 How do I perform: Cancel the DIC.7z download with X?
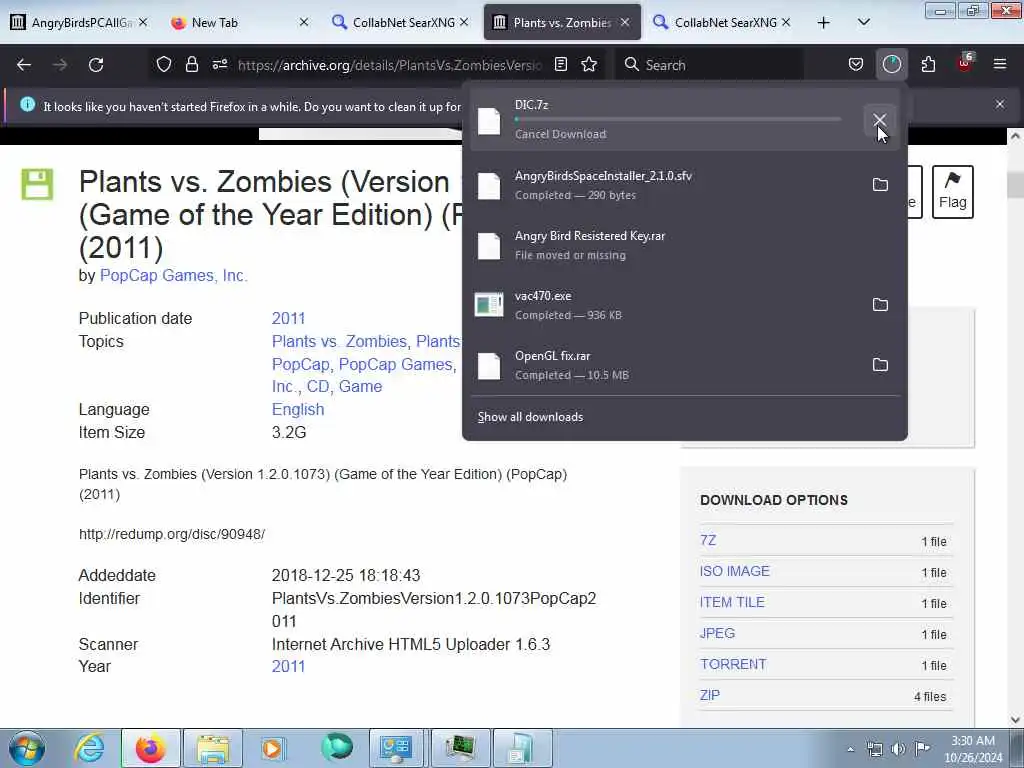(x=880, y=120)
